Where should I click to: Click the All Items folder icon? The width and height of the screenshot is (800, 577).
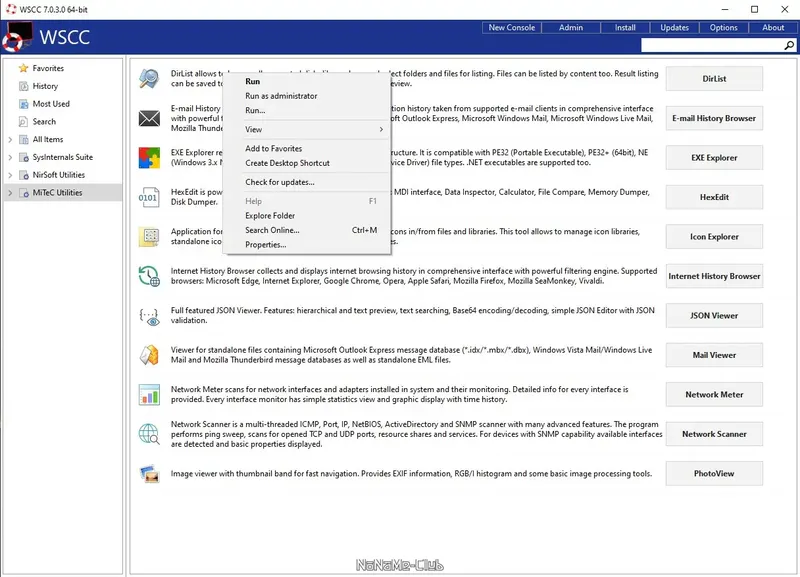(x=23, y=139)
